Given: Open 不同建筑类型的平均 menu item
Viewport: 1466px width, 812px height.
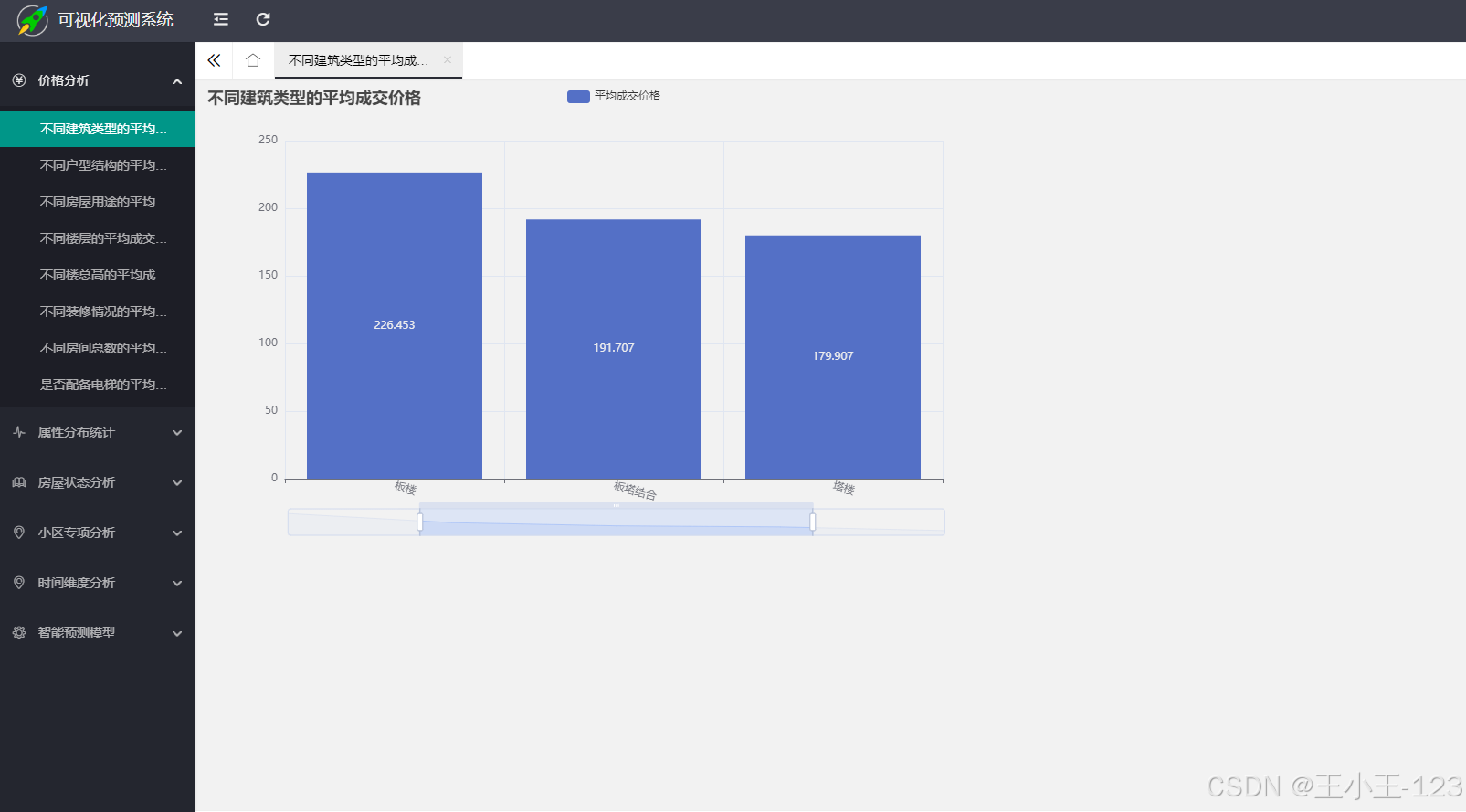Looking at the screenshot, I should coord(98,129).
